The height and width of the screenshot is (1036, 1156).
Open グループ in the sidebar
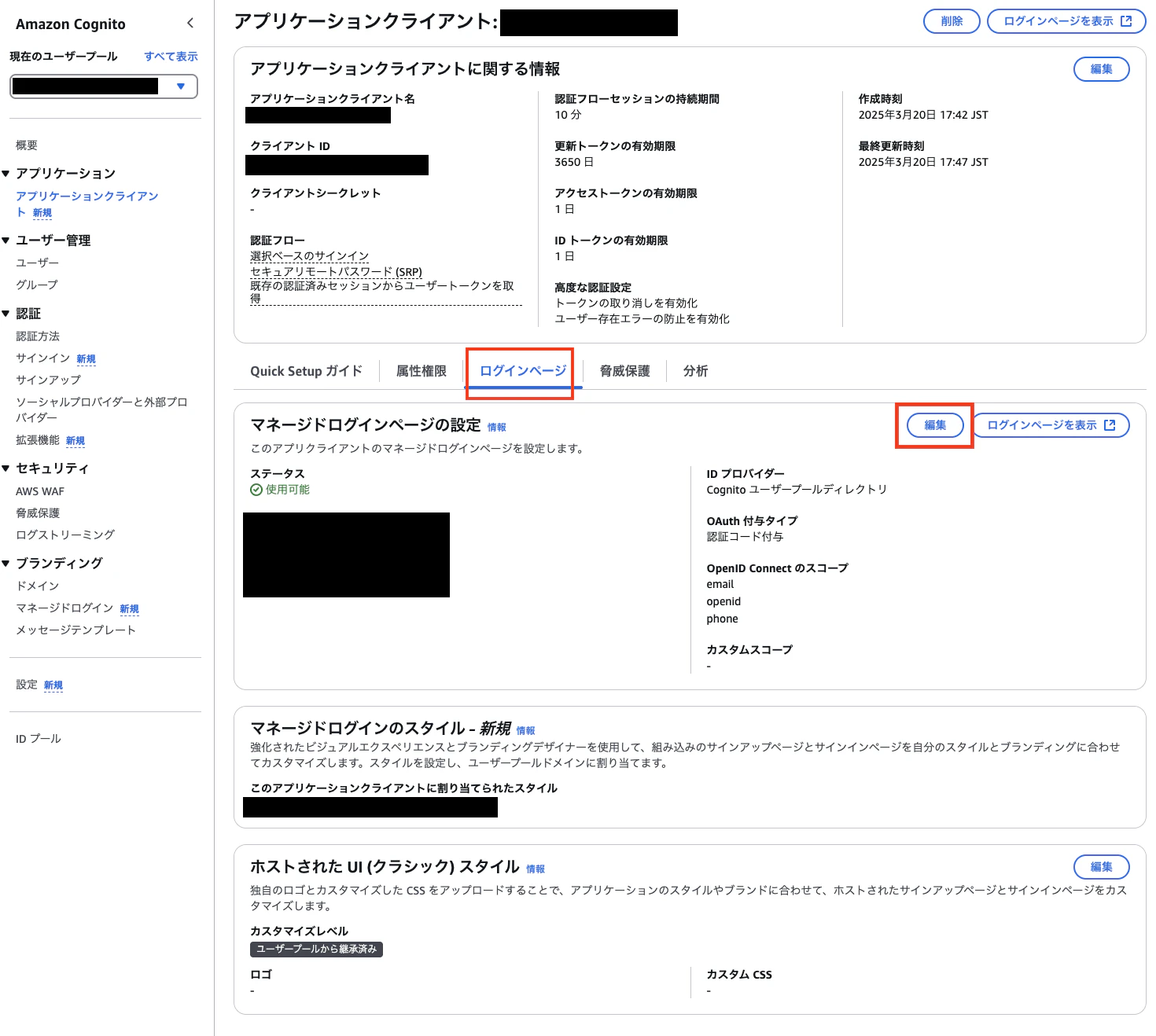click(37, 285)
